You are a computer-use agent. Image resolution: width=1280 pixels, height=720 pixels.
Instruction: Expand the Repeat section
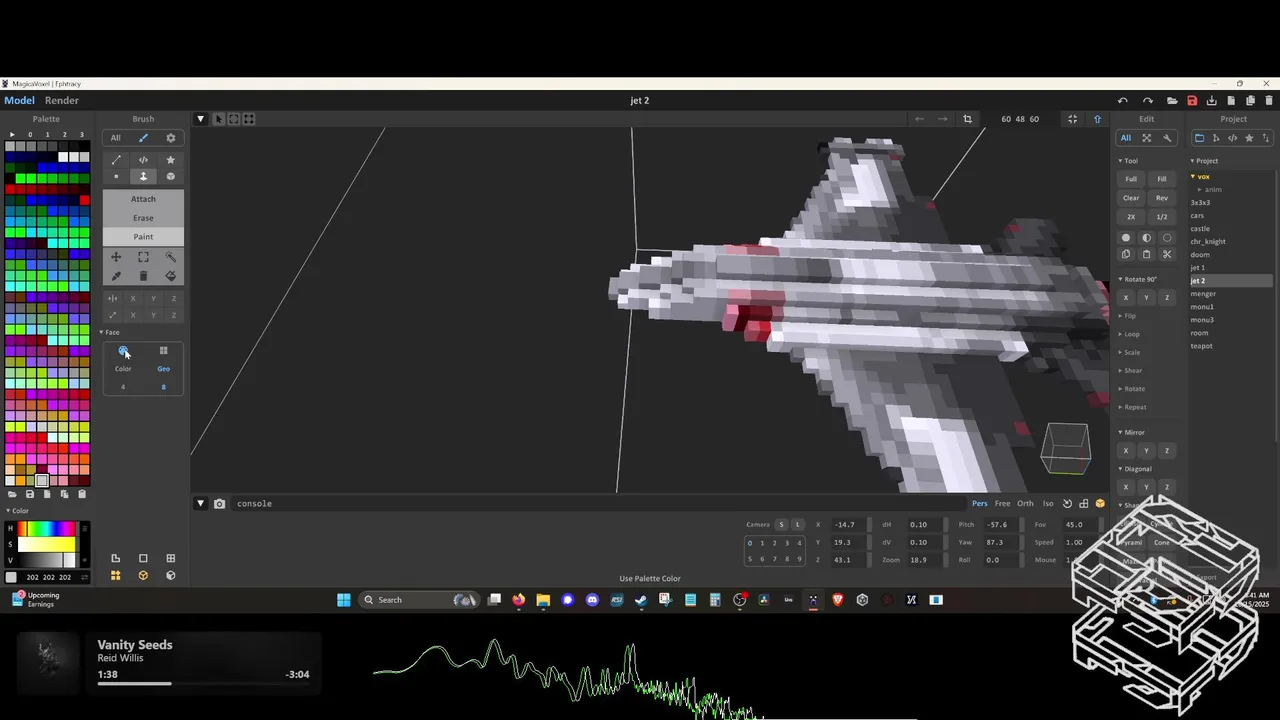[1132, 407]
